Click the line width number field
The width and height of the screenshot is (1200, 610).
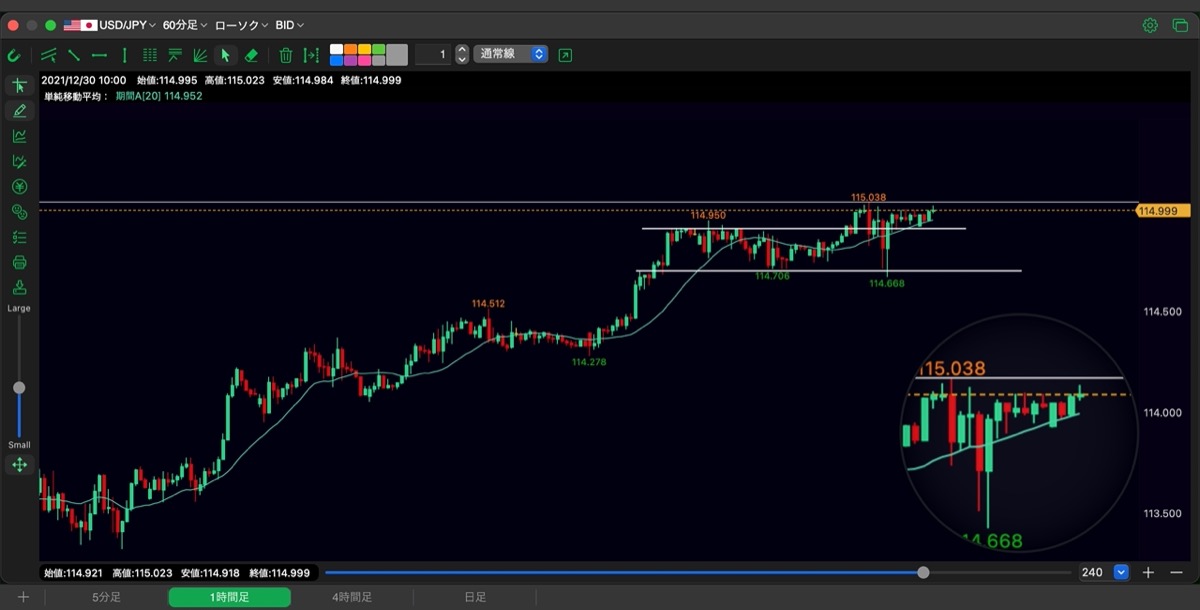point(434,54)
